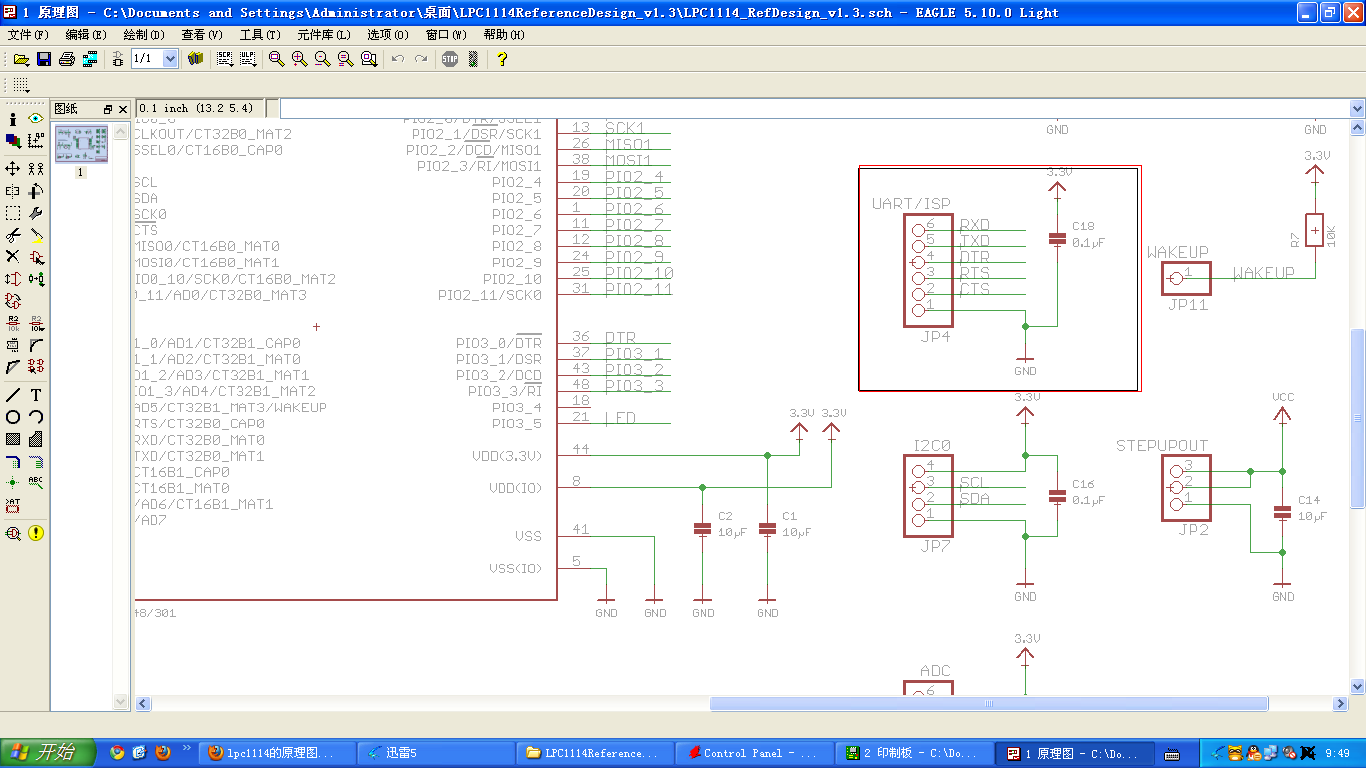The image size is (1366, 768).
Task: Redraw the schematic view
Action: click(x=346, y=59)
